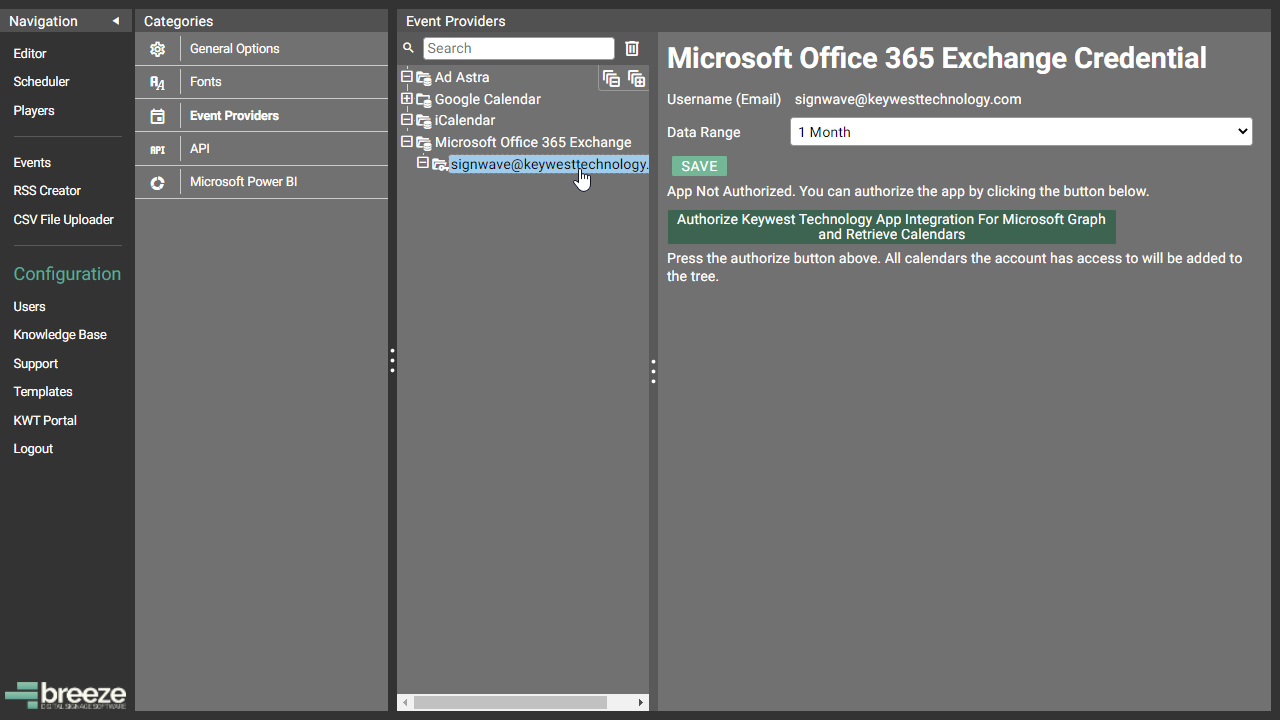This screenshot has width=1280, height=720.
Task: Click the trash delete icon
Action: coord(632,48)
